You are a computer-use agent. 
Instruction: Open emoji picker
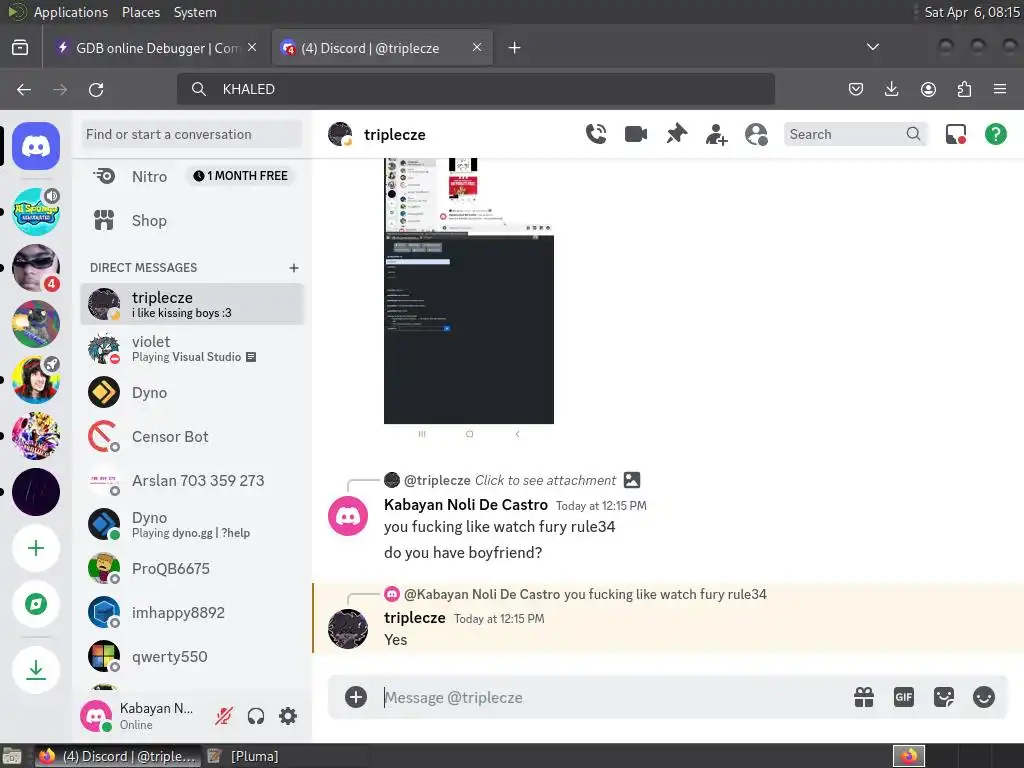(984, 697)
